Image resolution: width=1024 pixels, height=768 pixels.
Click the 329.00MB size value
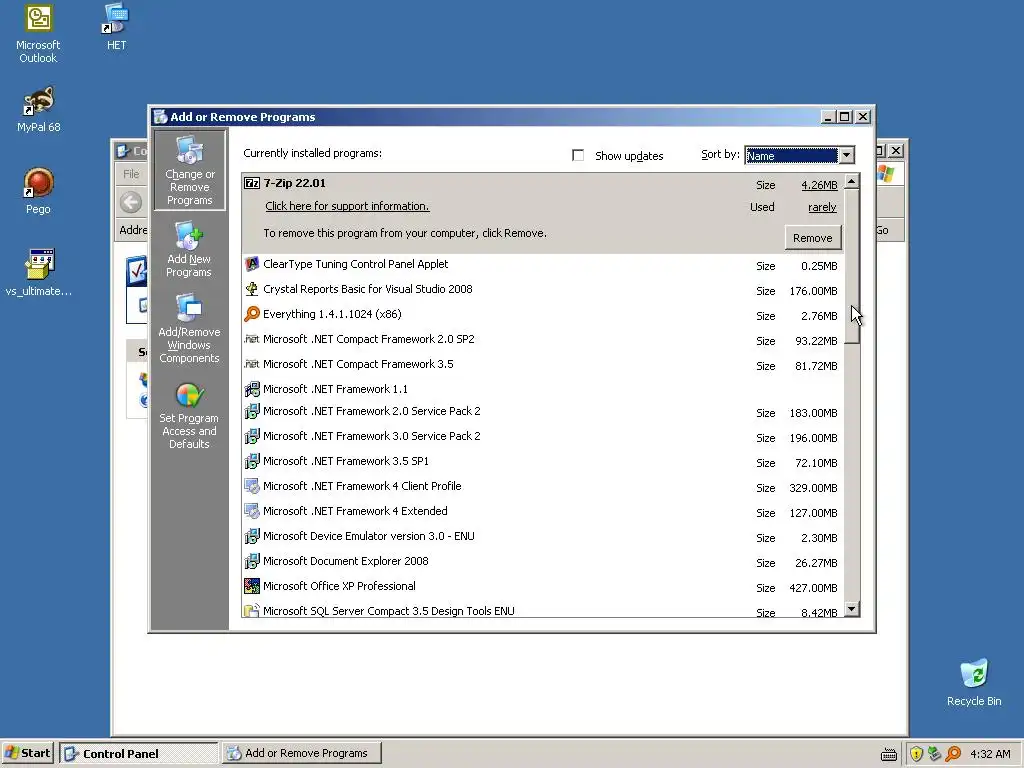[x=813, y=488]
